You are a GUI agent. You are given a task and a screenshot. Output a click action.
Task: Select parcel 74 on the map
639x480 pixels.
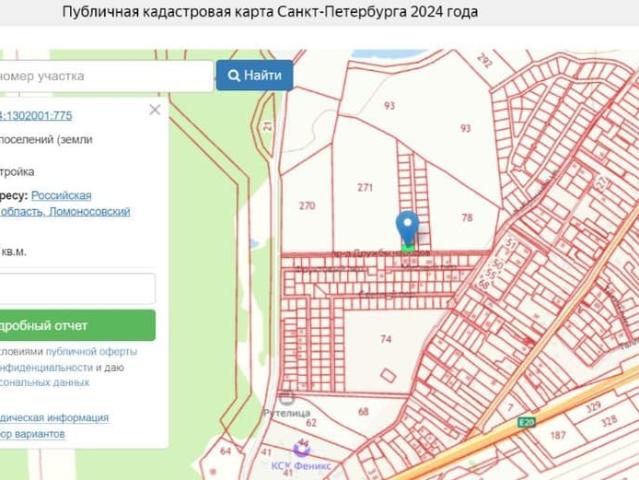(x=386, y=339)
